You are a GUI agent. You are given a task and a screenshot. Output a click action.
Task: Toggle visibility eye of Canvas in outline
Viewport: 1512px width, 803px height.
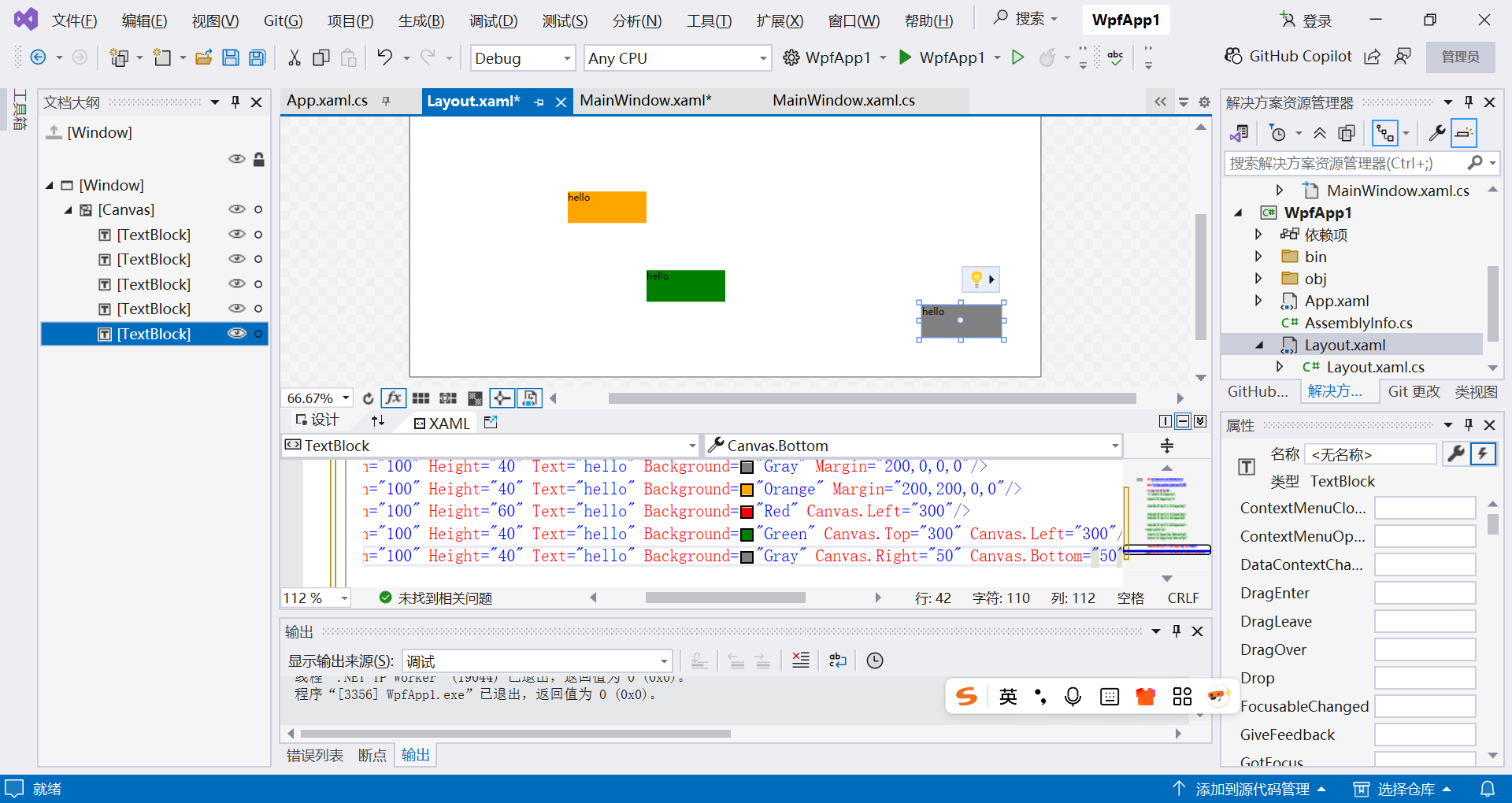pos(237,209)
